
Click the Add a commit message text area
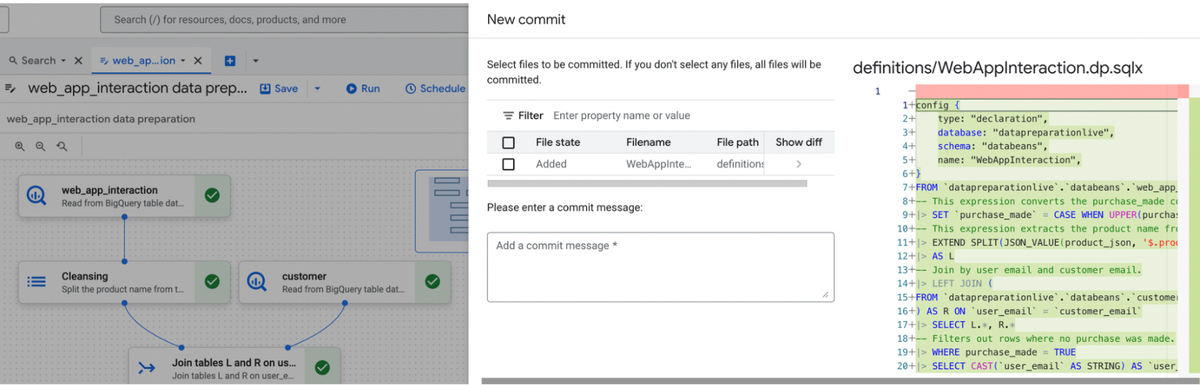click(x=661, y=267)
